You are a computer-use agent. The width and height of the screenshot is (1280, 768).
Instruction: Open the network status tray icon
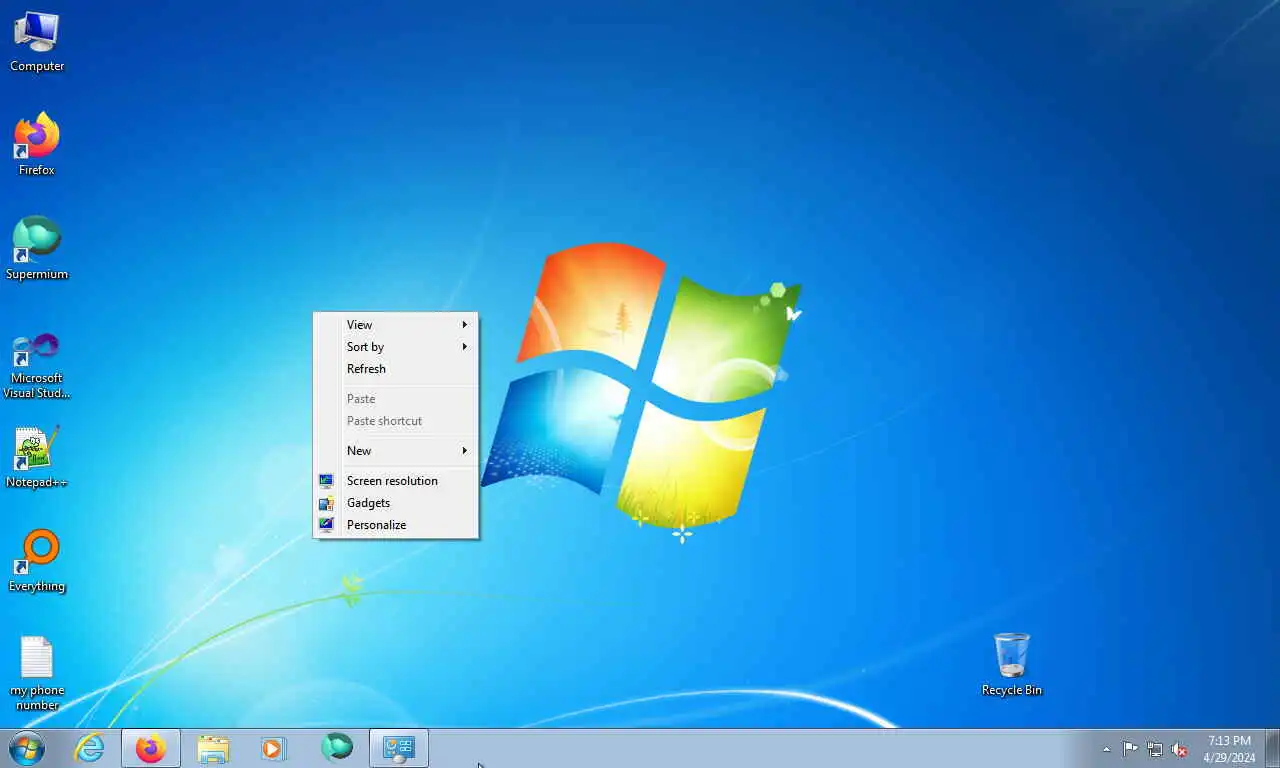1155,749
